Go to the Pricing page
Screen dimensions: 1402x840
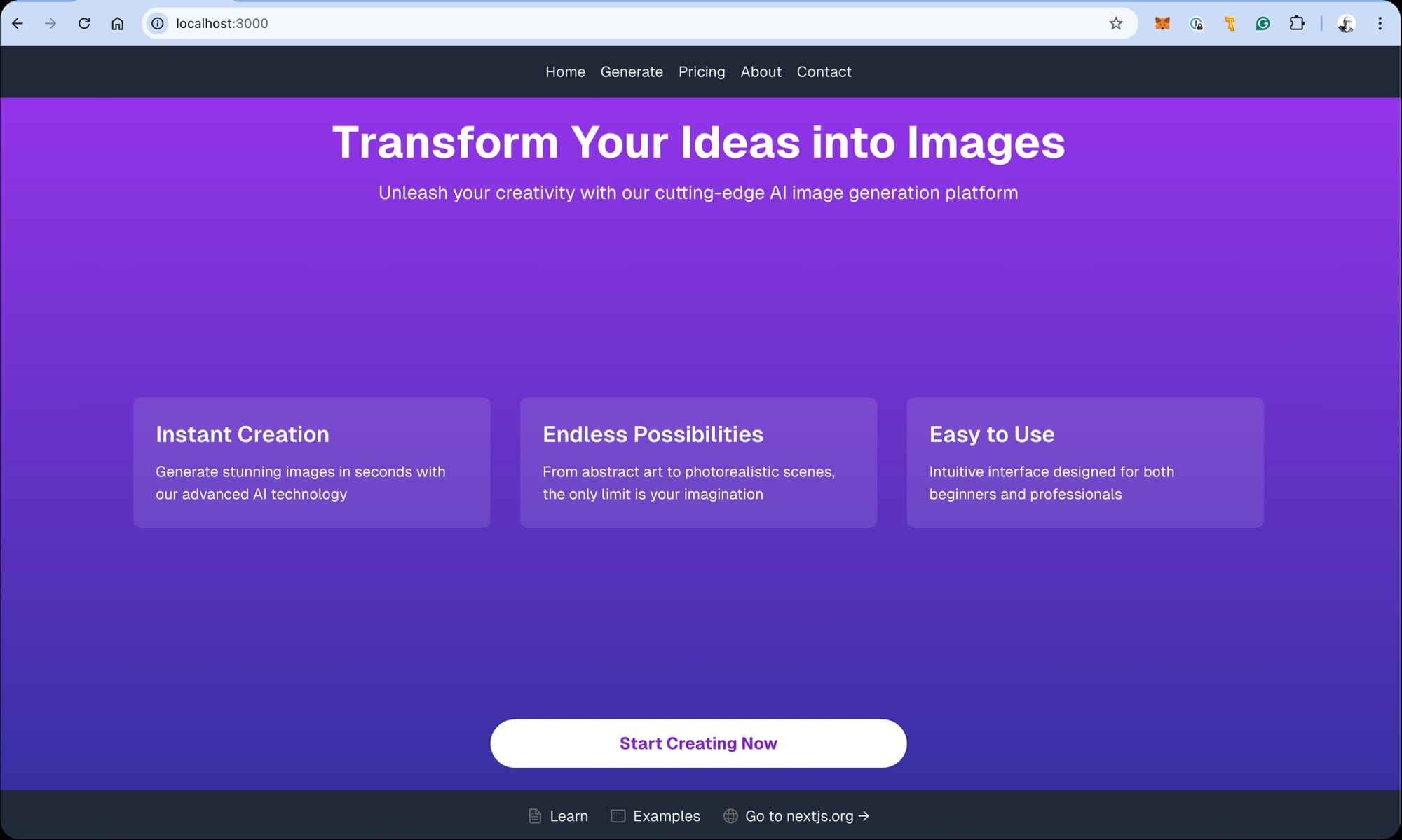coord(701,72)
